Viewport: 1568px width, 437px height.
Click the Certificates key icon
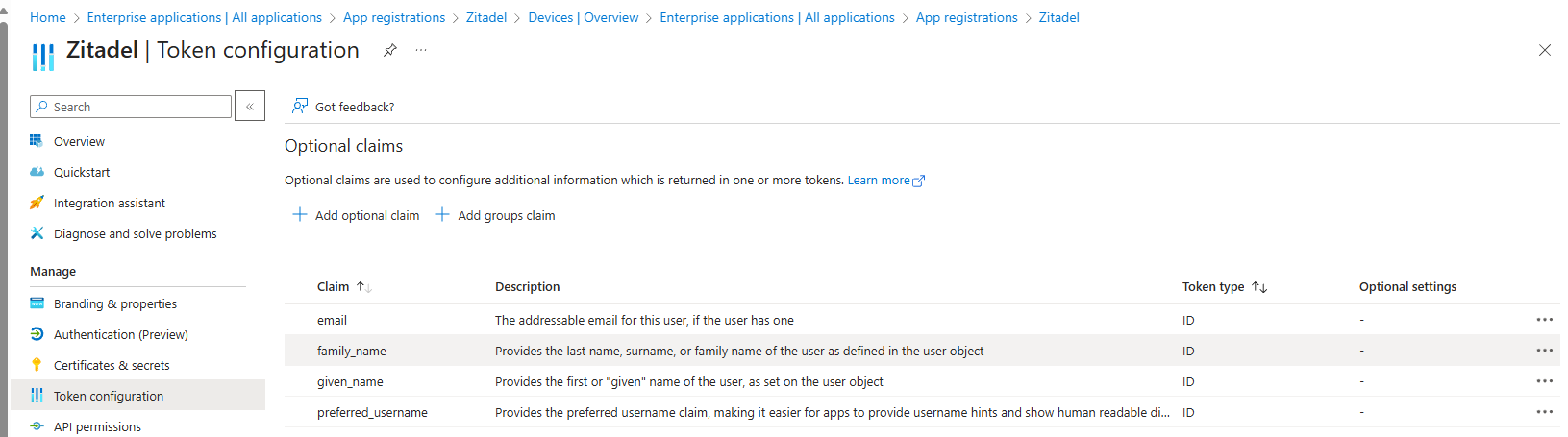(x=37, y=364)
